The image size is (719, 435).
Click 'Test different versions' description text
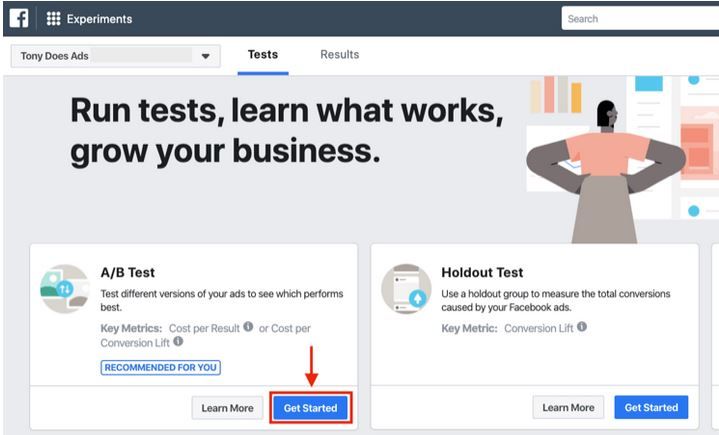tap(222, 300)
